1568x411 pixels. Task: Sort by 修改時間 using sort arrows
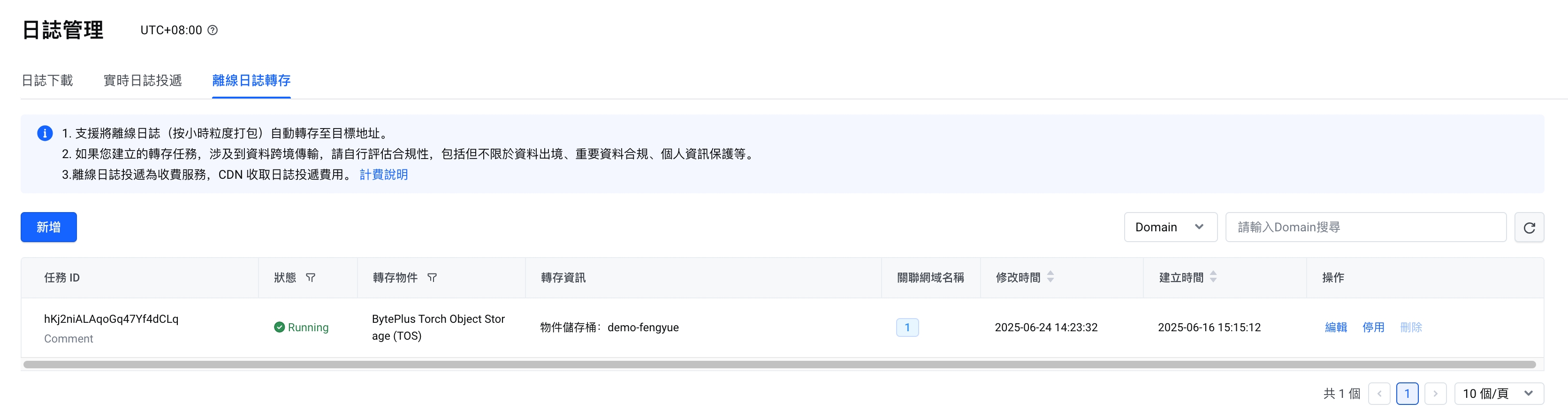point(1050,277)
